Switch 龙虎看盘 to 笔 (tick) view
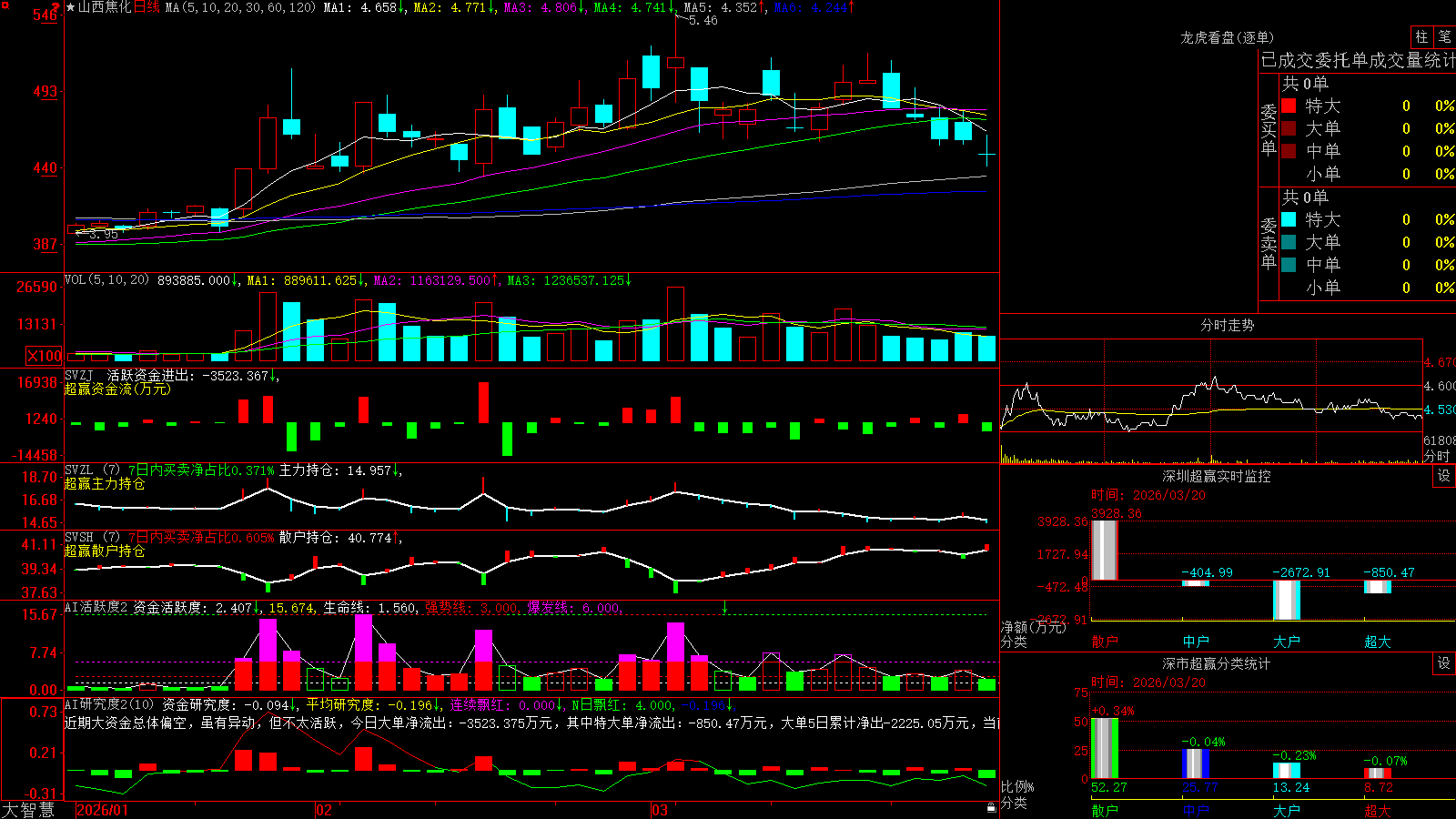Screen dimensions: 1456x819 click(1445, 37)
